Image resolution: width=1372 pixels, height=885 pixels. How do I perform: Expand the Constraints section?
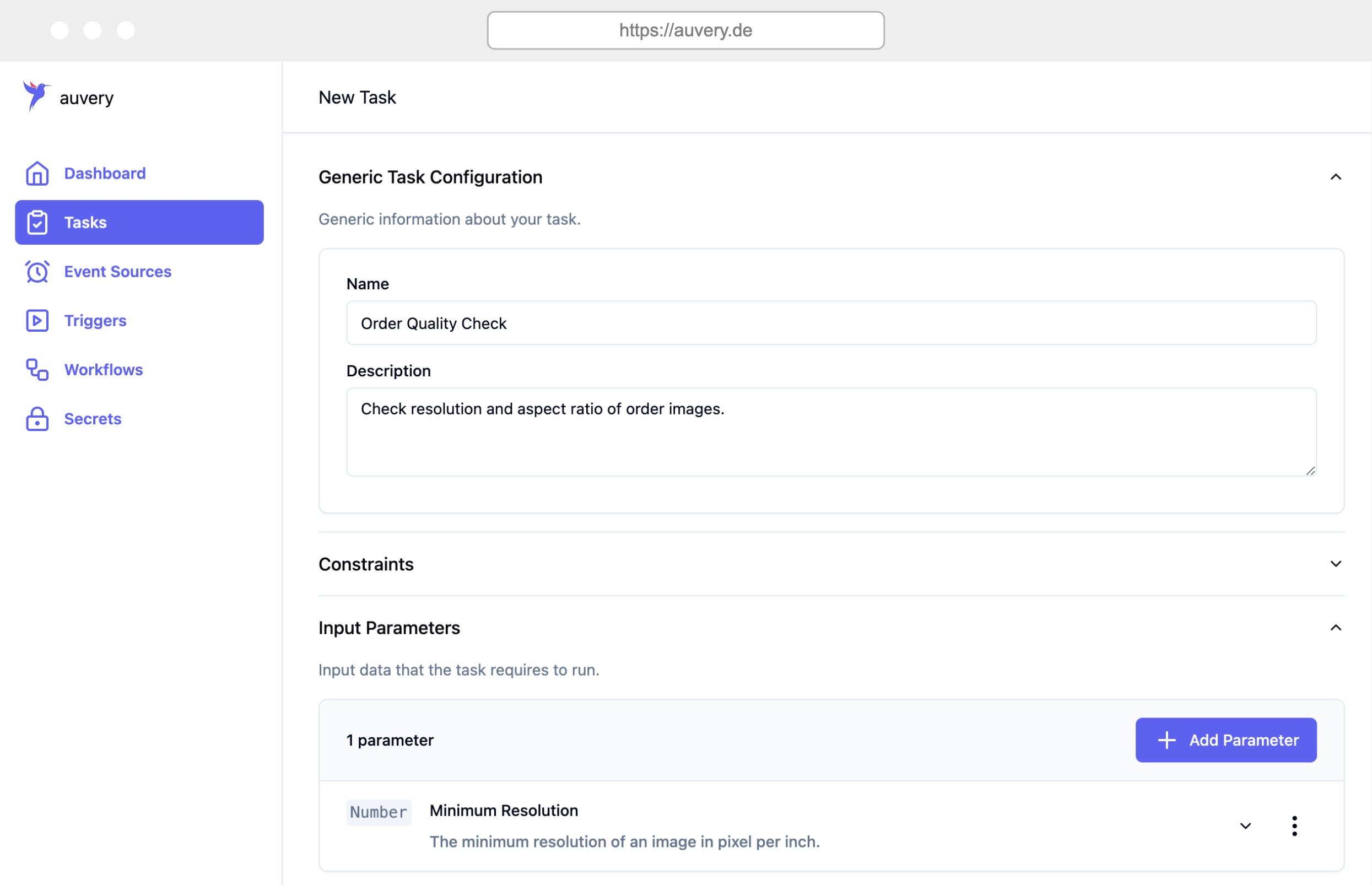1335,564
